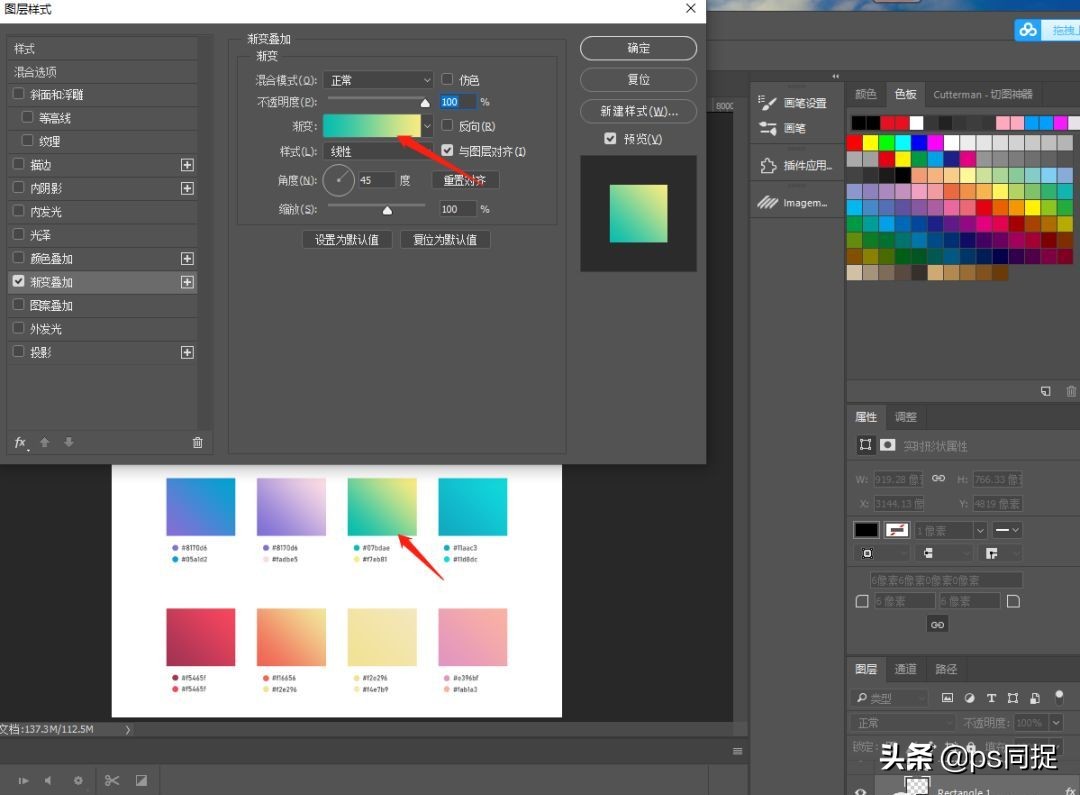Click the gradient color bar to edit it
The width and height of the screenshot is (1080, 795).
tap(371, 126)
